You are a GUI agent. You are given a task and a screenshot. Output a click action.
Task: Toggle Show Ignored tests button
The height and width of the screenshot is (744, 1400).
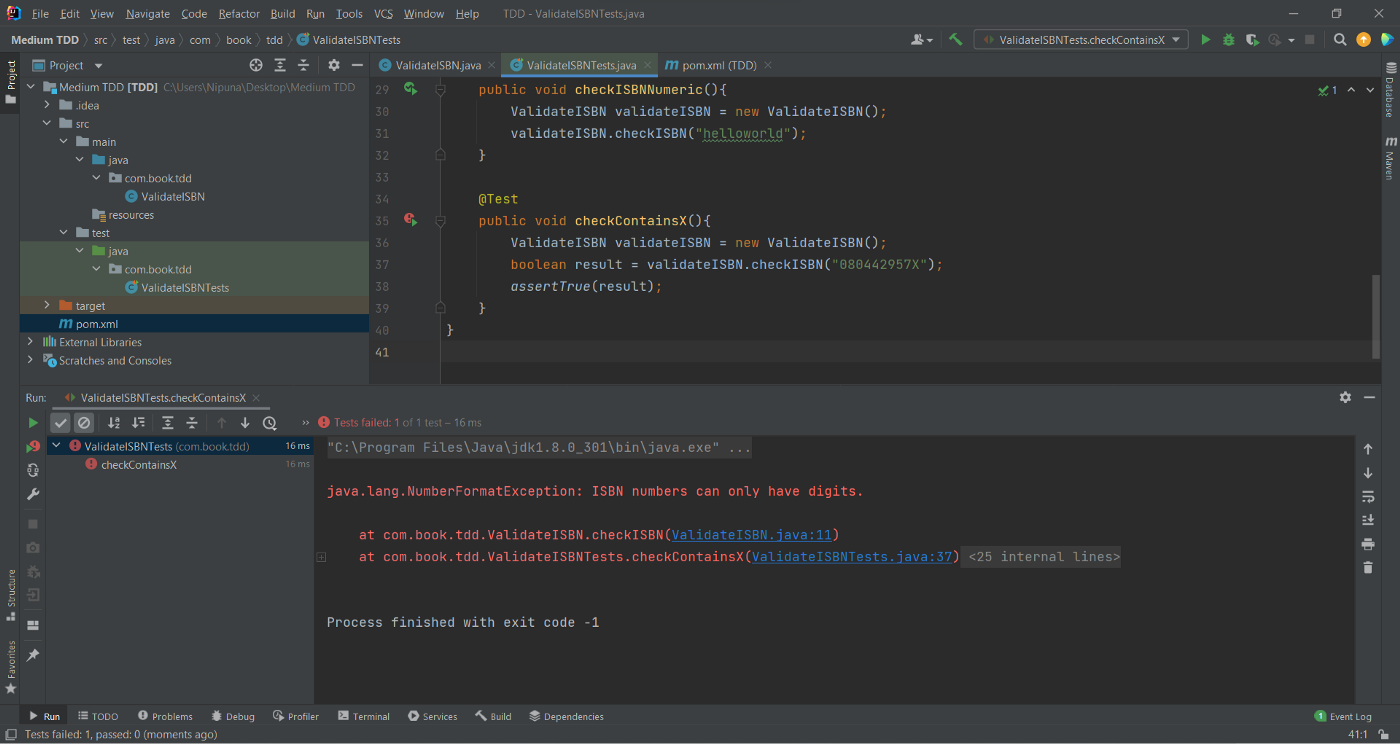[84, 423]
